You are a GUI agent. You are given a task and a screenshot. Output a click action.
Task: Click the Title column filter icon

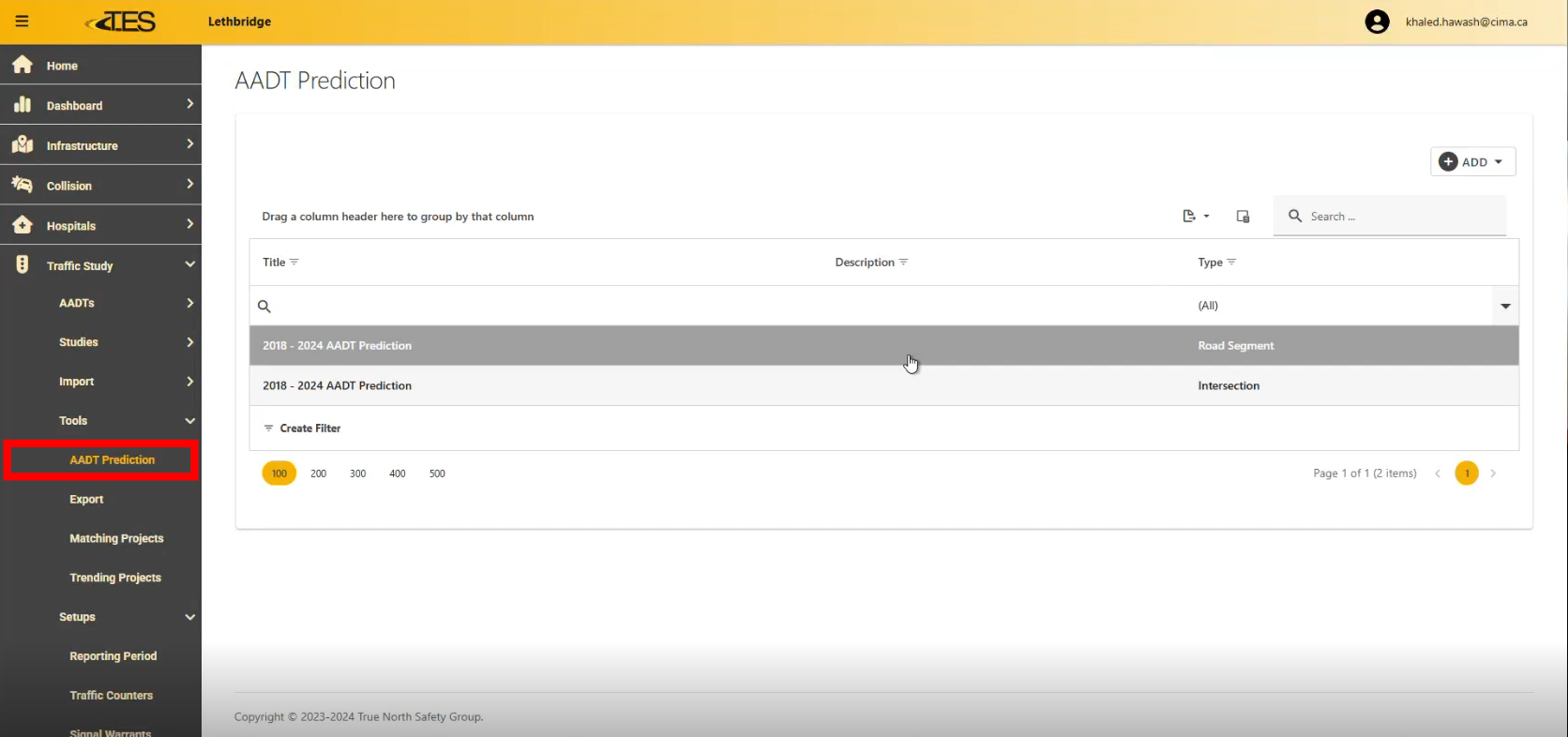[x=294, y=263]
